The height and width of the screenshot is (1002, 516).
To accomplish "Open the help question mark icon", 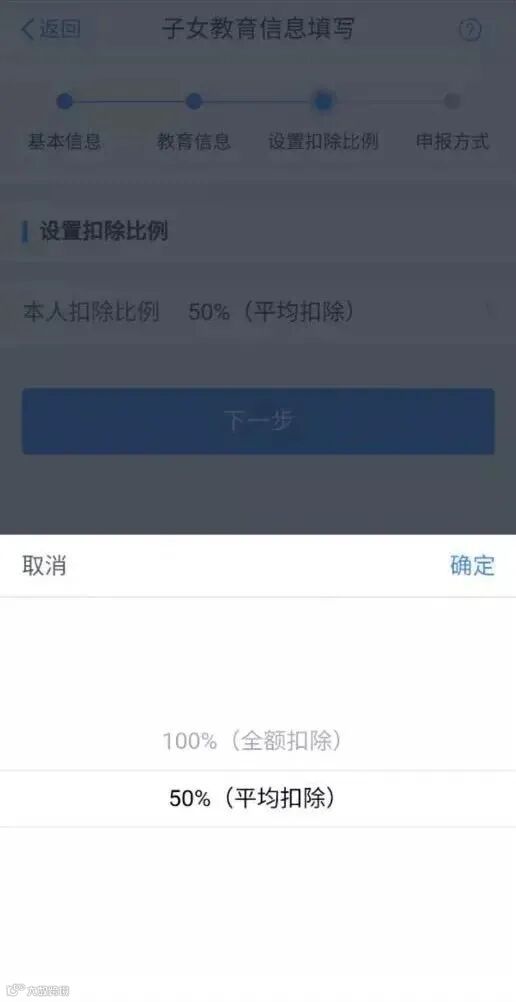I will 470,30.
